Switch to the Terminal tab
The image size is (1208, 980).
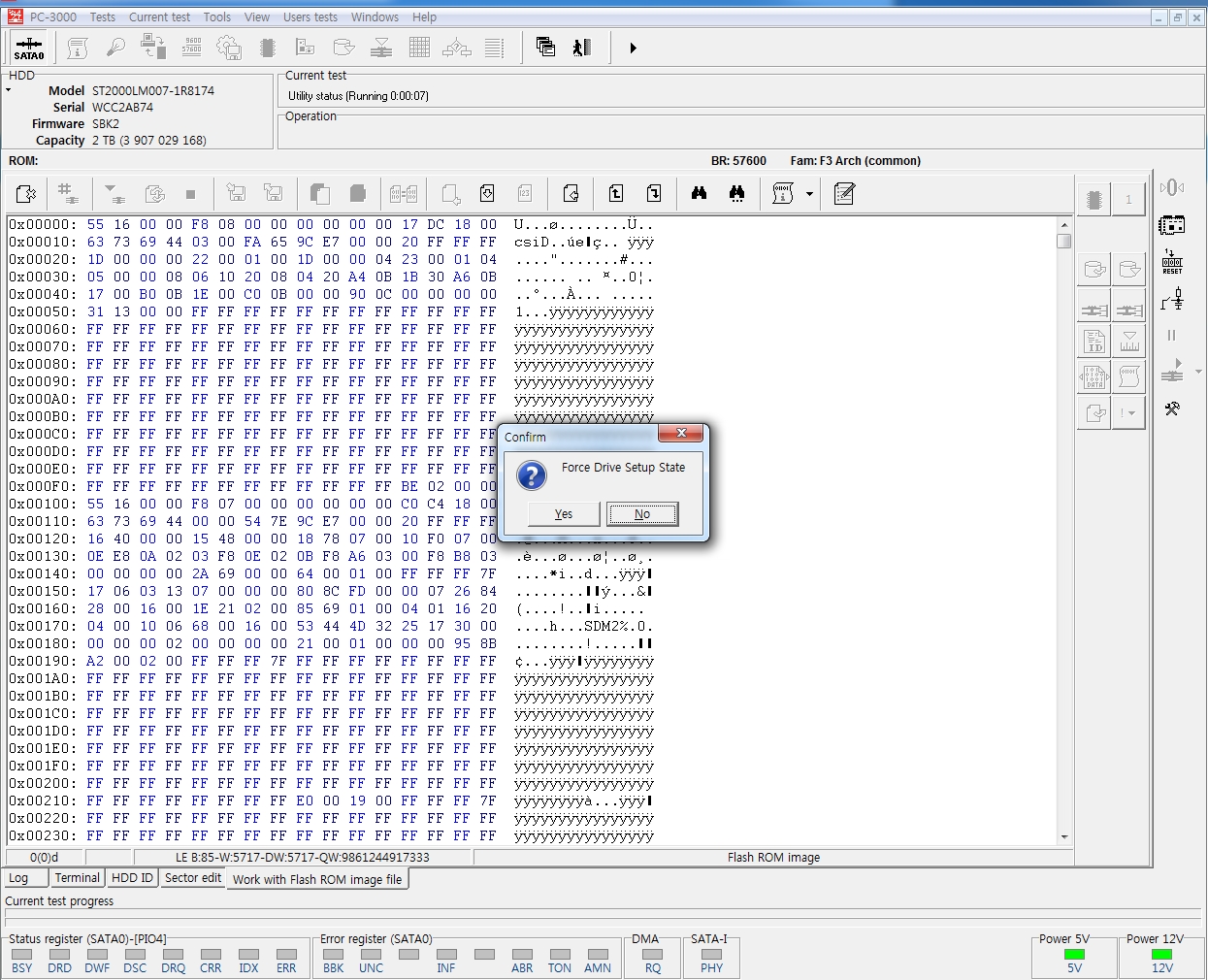[77, 878]
